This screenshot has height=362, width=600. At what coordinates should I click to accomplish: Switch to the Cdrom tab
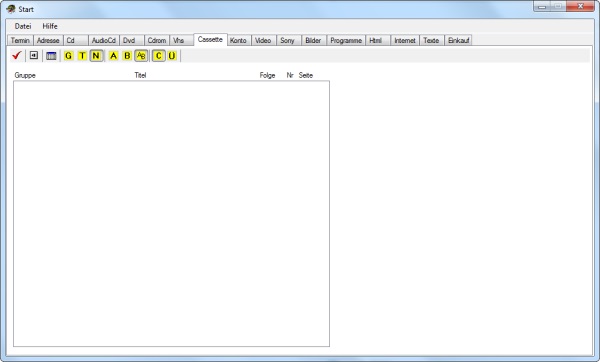(x=157, y=40)
